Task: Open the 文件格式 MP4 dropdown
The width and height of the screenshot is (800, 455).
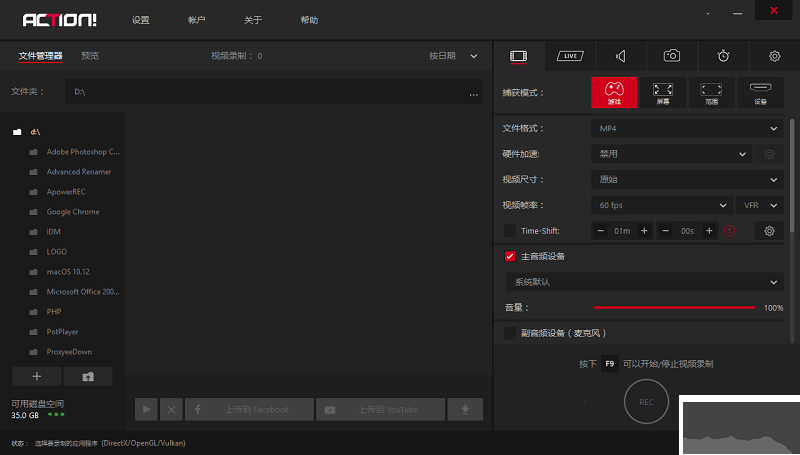Action: click(x=687, y=129)
